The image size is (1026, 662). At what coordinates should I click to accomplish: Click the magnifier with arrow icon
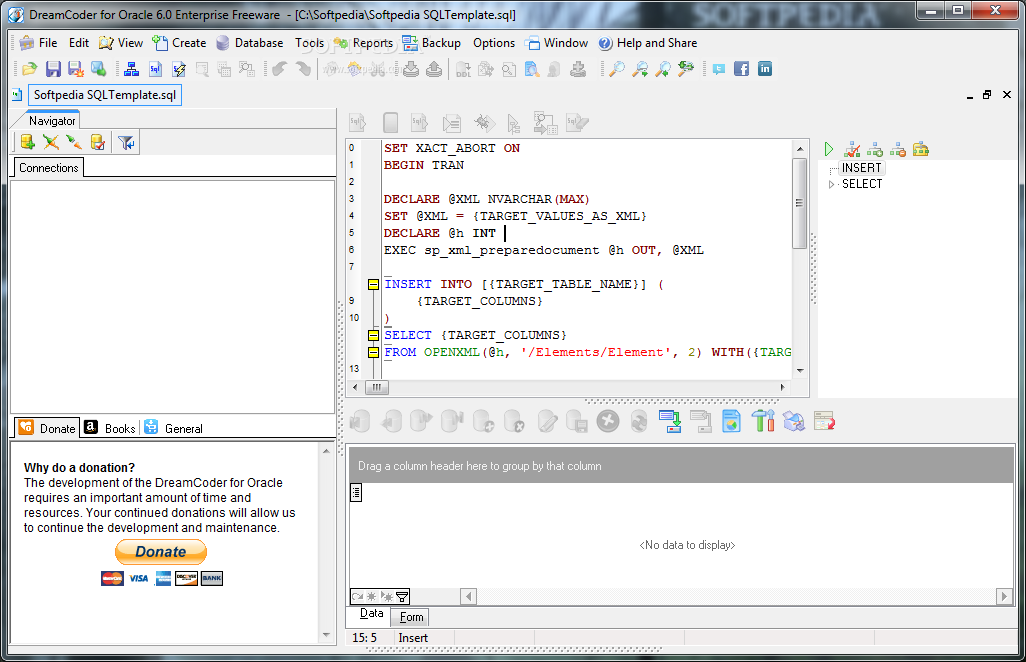[663, 69]
